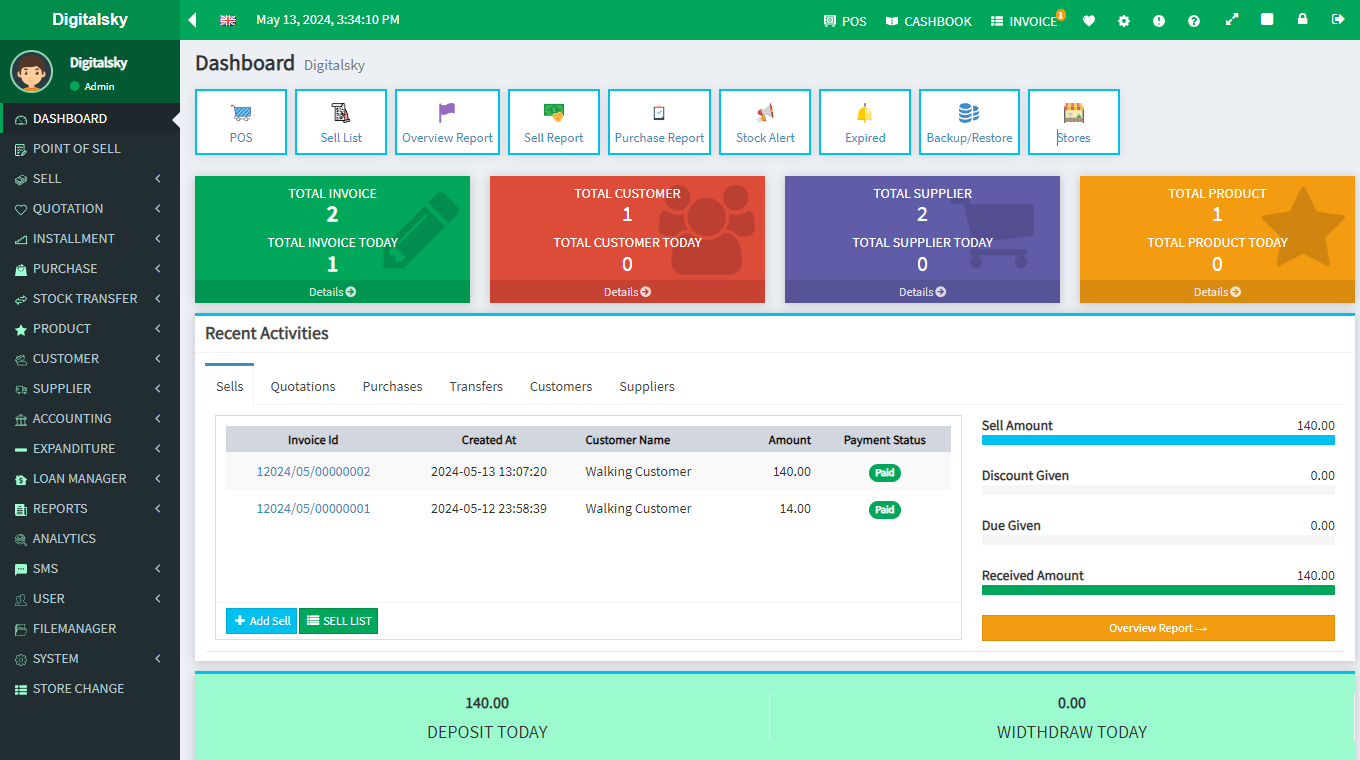1360x760 pixels.
Task: Switch to the Suppliers activity tab
Action: click(x=647, y=386)
